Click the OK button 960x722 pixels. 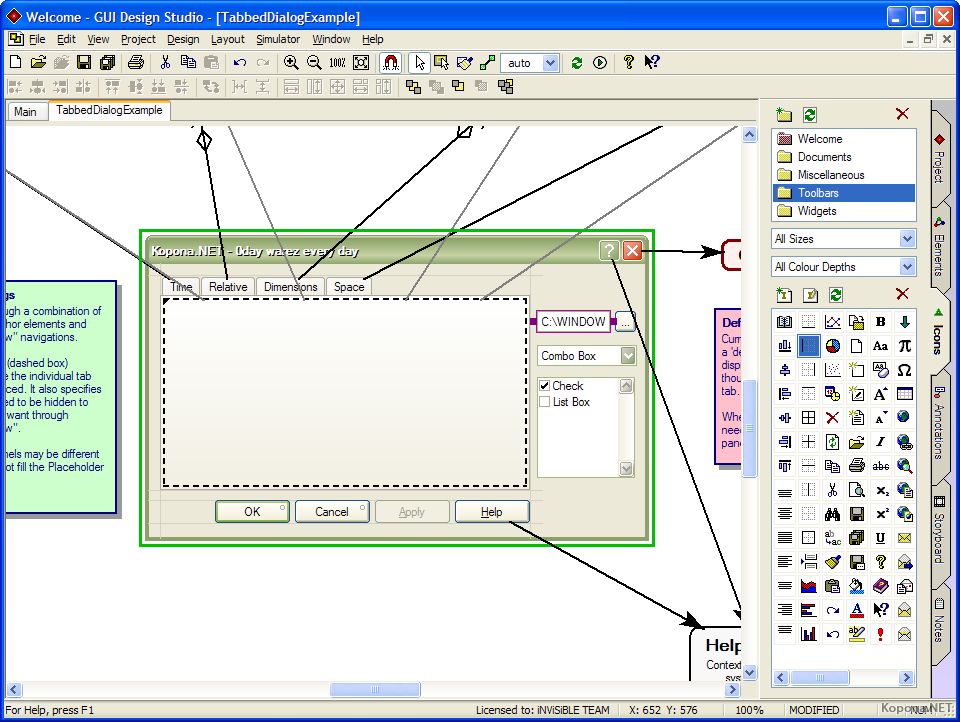252,512
